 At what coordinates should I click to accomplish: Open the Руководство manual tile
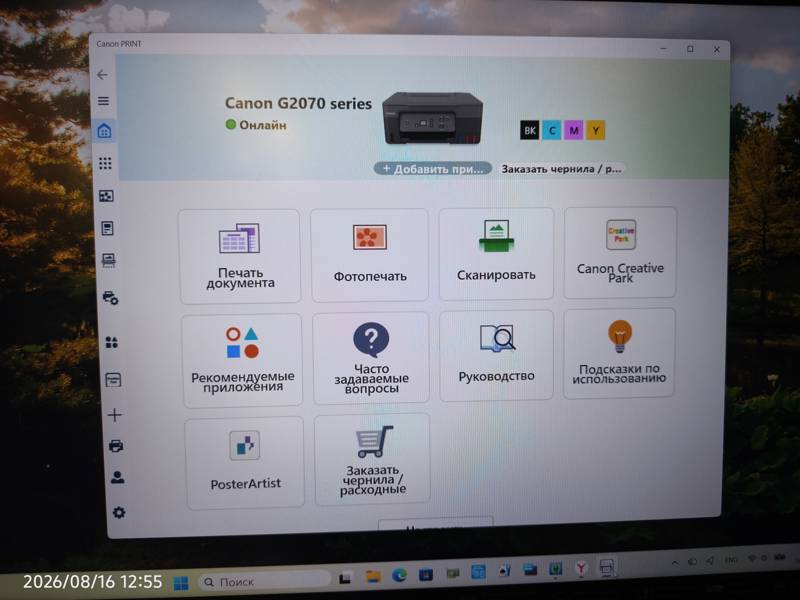pos(496,355)
